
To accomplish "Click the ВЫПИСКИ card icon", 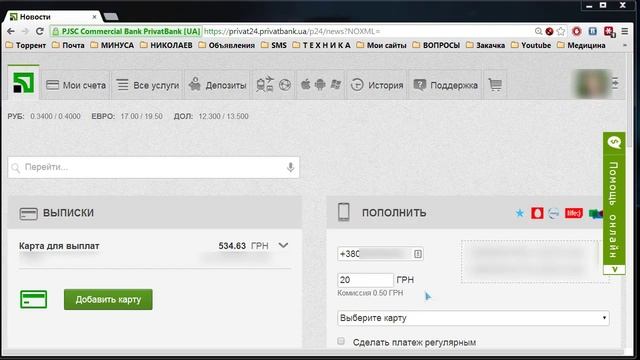I will pos(29,213).
